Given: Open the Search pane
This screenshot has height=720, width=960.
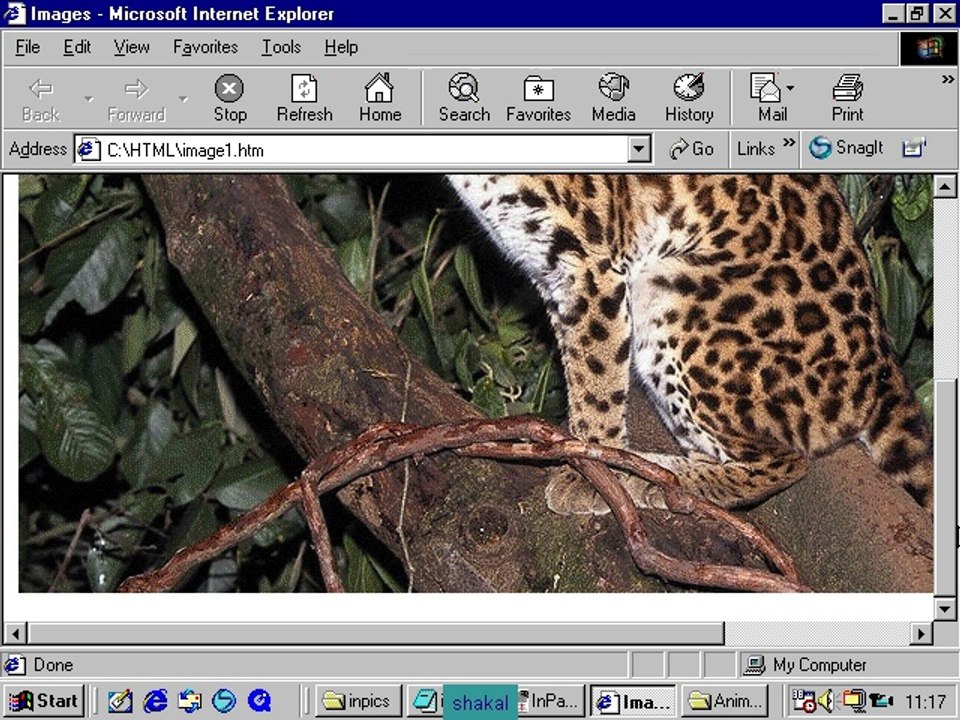Looking at the screenshot, I should coord(464,98).
